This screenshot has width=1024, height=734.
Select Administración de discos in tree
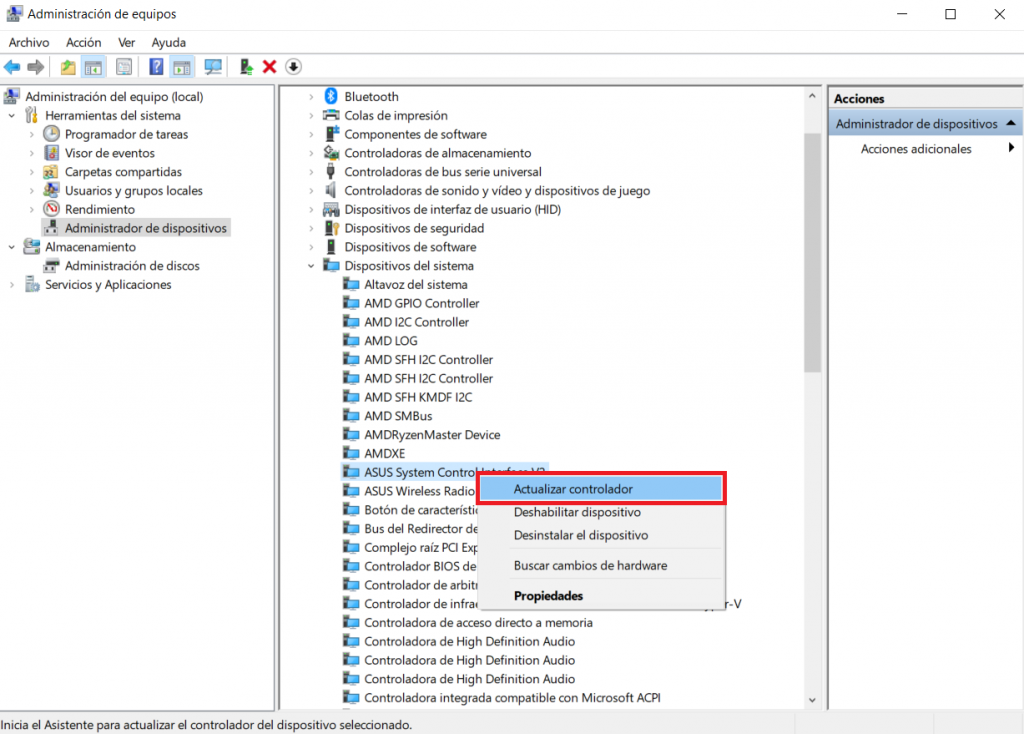[132, 266]
